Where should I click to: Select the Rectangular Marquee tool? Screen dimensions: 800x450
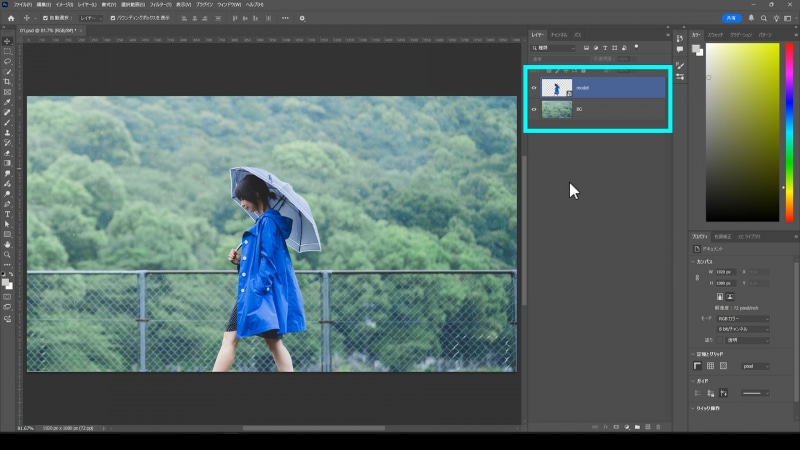pyautogui.click(x=8, y=52)
